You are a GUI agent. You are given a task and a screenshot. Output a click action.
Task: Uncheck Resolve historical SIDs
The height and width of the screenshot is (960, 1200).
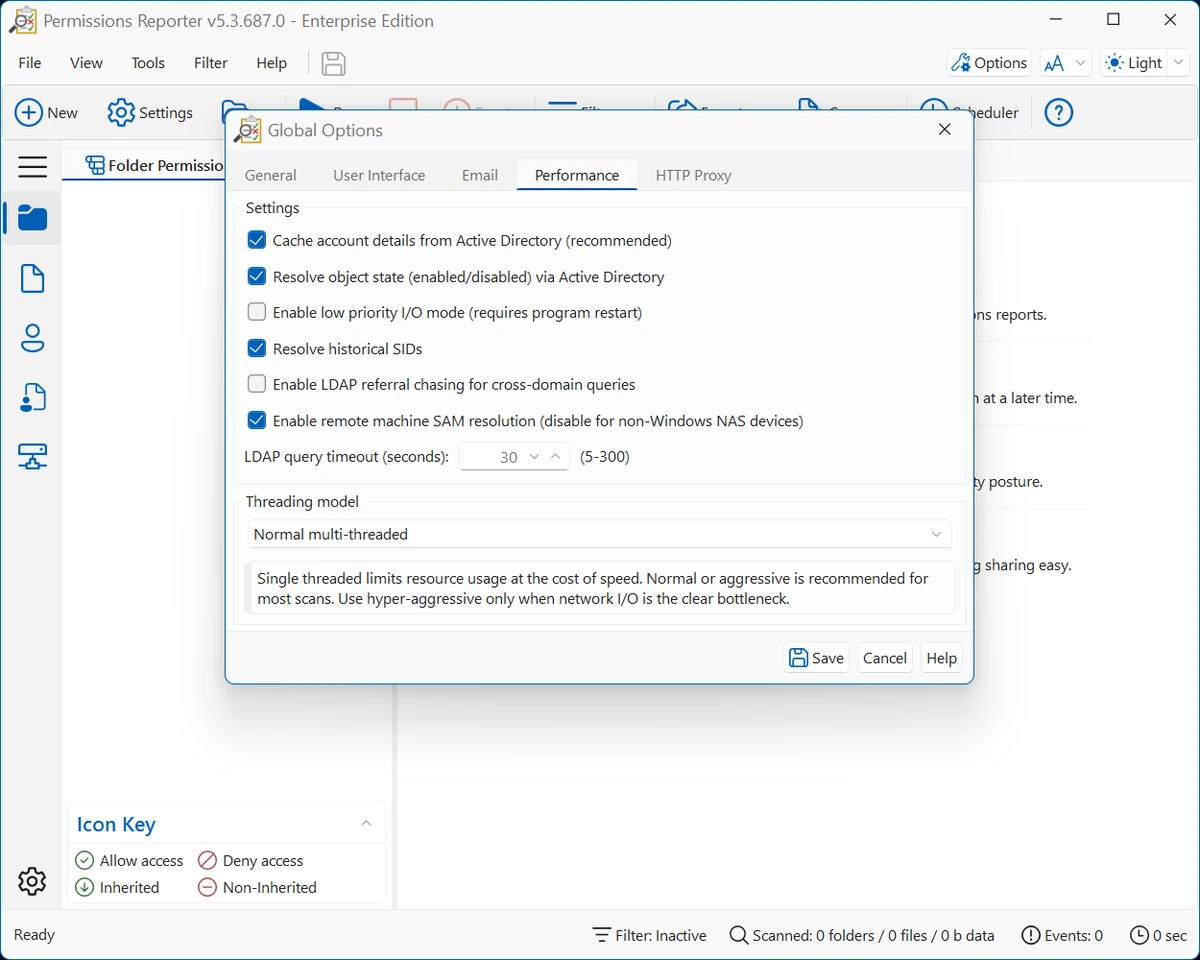tap(257, 348)
